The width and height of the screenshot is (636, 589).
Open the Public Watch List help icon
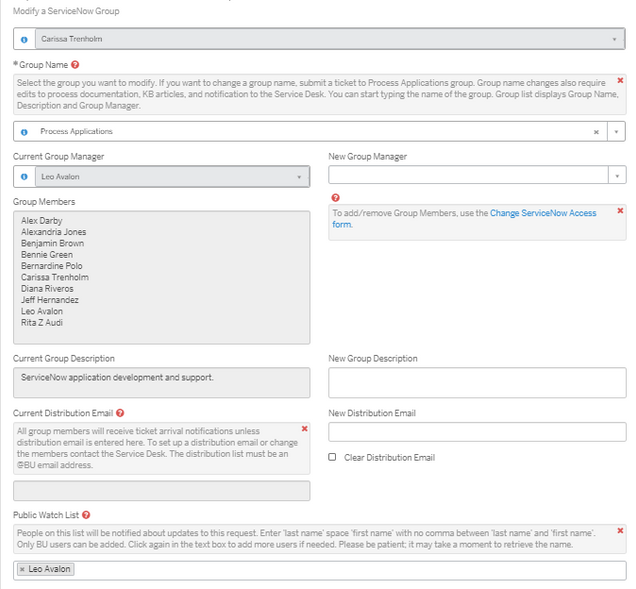pyautogui.click(x=86, y=515)
